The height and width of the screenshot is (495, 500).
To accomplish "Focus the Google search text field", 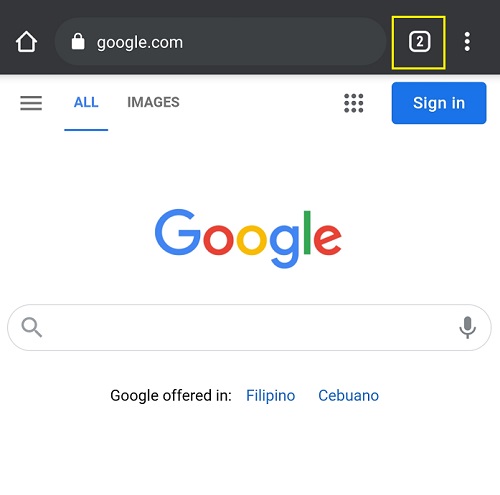I will pyautogui.click(x=249, y=327).
